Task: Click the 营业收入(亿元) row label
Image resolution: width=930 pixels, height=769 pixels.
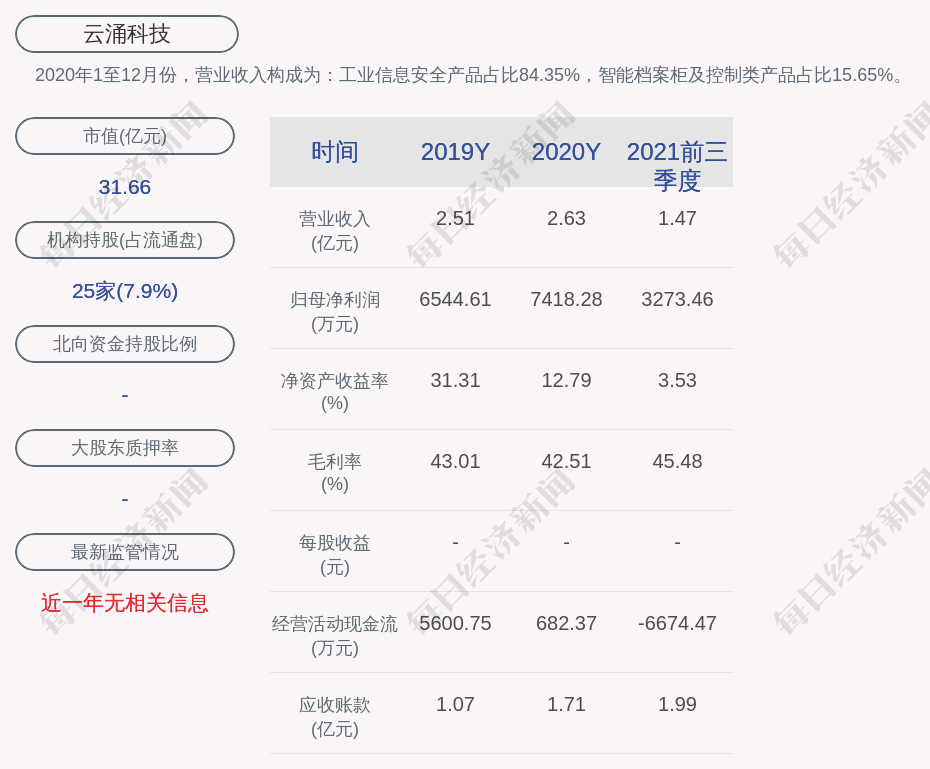Action: click(x=335, y=231)
